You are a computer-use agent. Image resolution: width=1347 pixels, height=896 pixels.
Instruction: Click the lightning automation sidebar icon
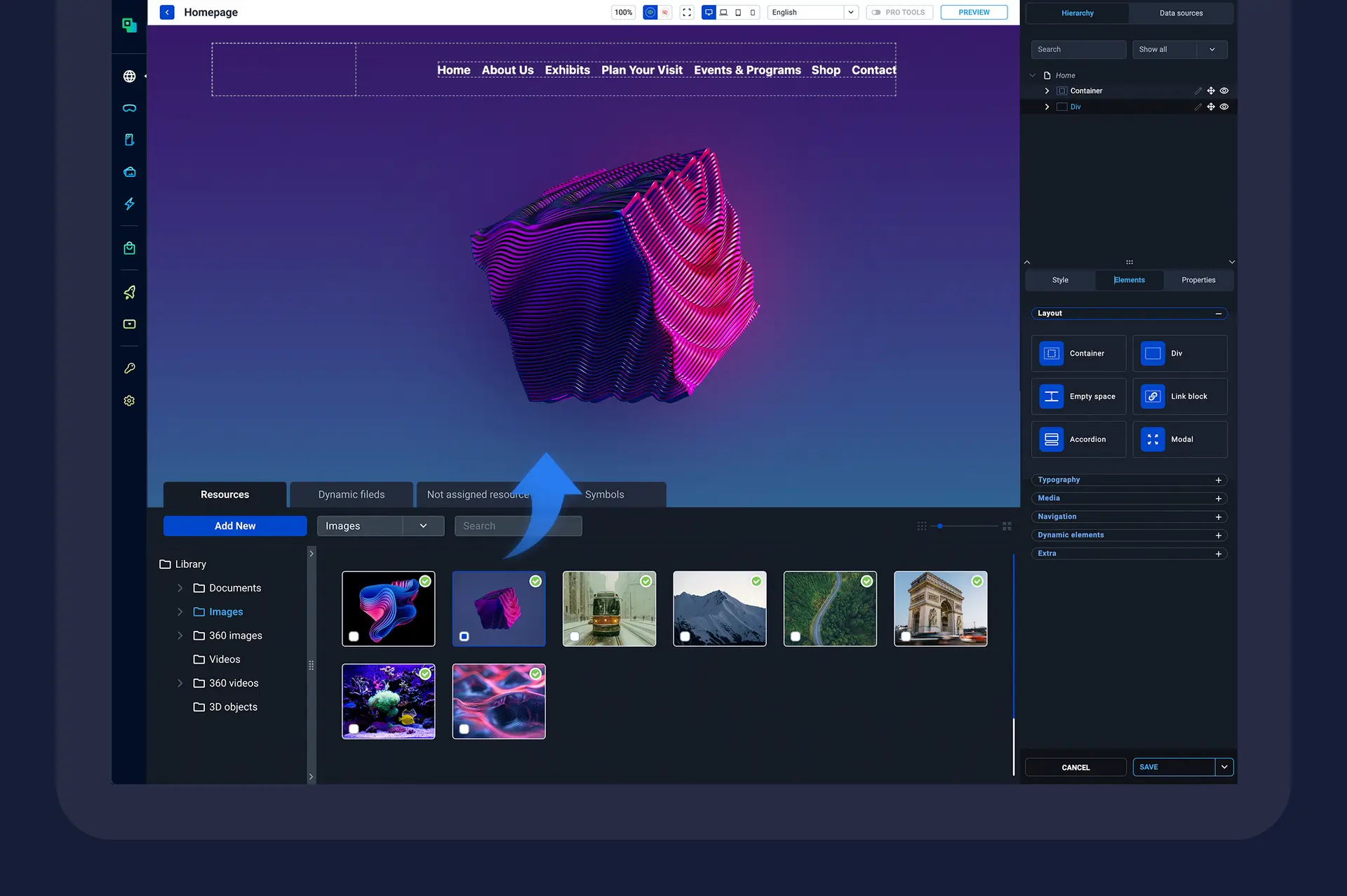click(x=129, y=203)
